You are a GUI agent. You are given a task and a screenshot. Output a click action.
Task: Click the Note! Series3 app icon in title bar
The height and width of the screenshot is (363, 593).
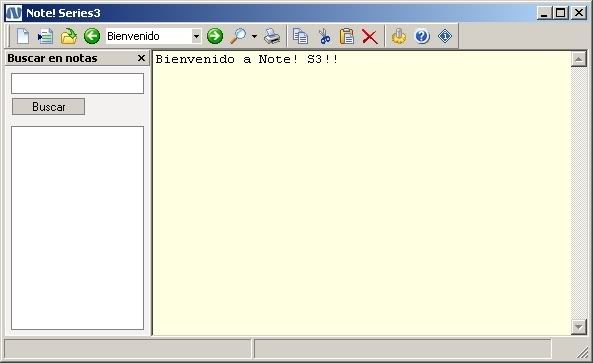14,13
